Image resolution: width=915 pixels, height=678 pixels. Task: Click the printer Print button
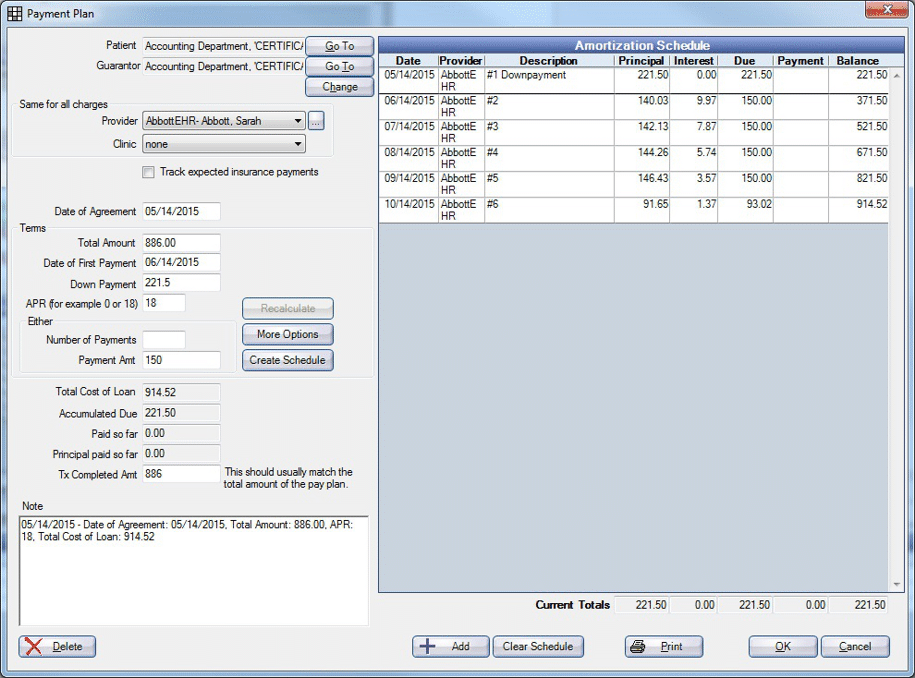tap(663, 647)
